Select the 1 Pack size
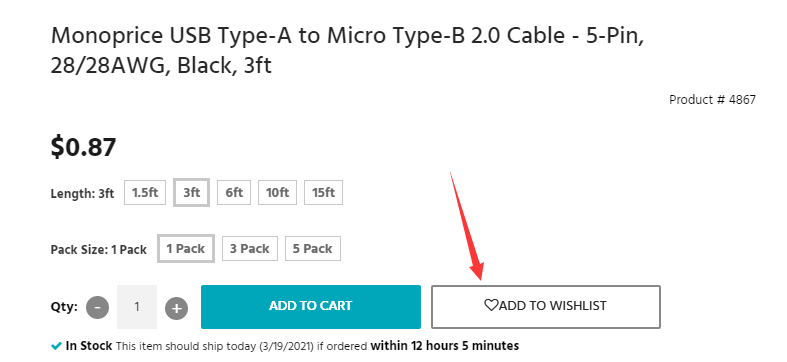 [x=186, y=249]
